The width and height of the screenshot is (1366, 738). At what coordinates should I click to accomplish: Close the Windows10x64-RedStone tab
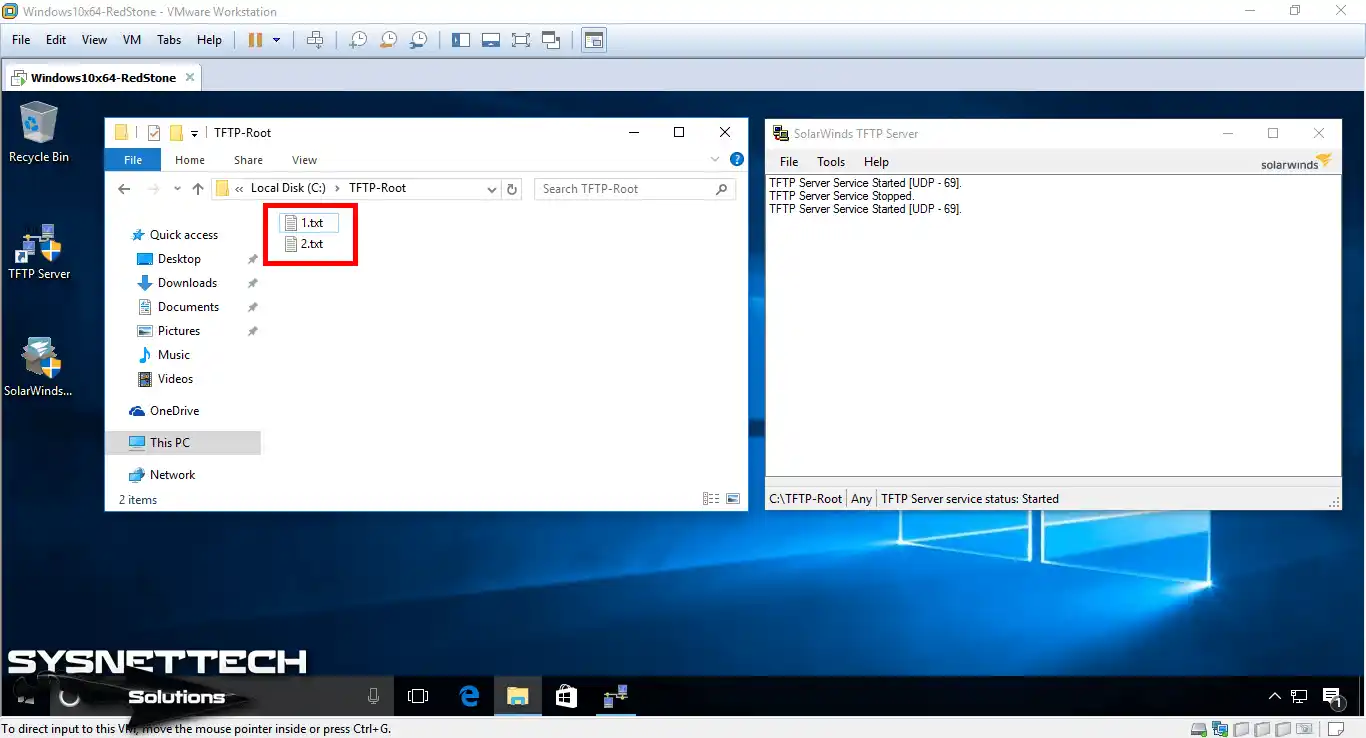pos(190,77)
